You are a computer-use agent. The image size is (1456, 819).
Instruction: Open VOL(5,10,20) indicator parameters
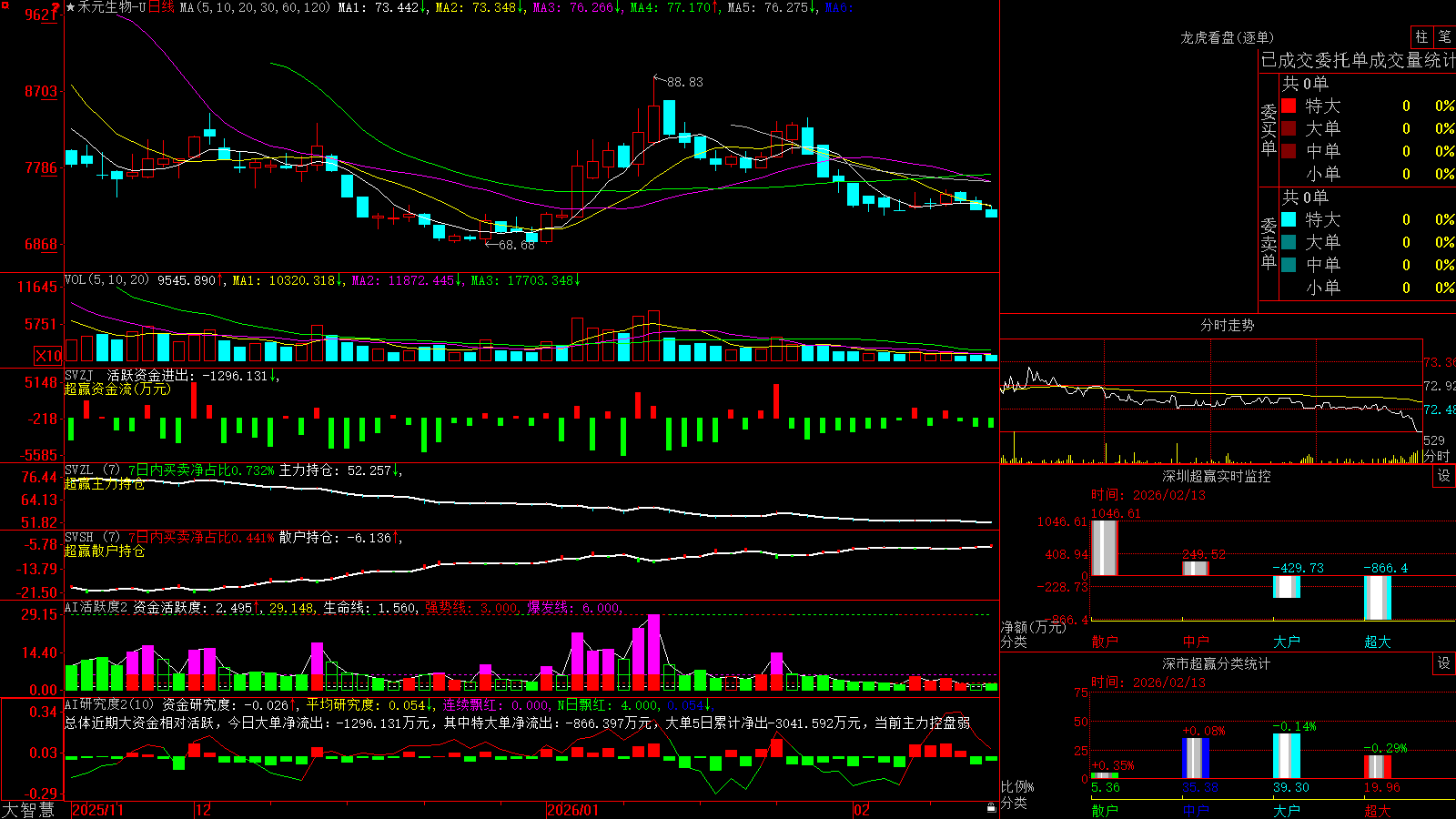pyautogui.click(x=107, y=280)
